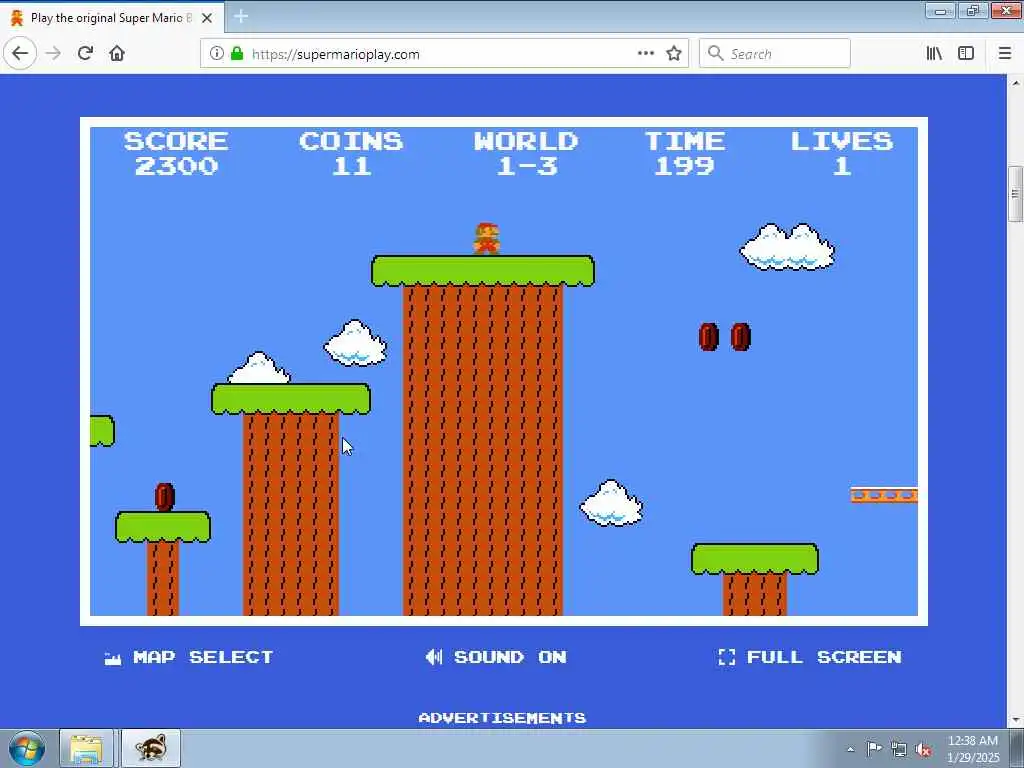Close the Super Mario browser tab
This screenshot has width=1024, height=768.
coord(207,18)
